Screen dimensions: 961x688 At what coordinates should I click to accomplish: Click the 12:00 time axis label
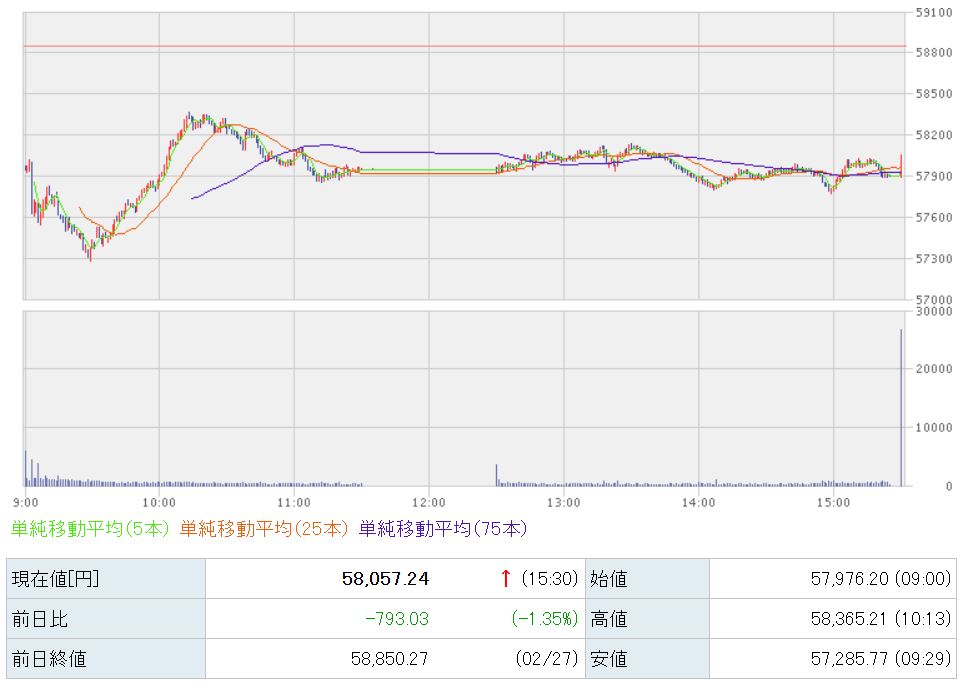pyautogui.click(x=428, y=502)
